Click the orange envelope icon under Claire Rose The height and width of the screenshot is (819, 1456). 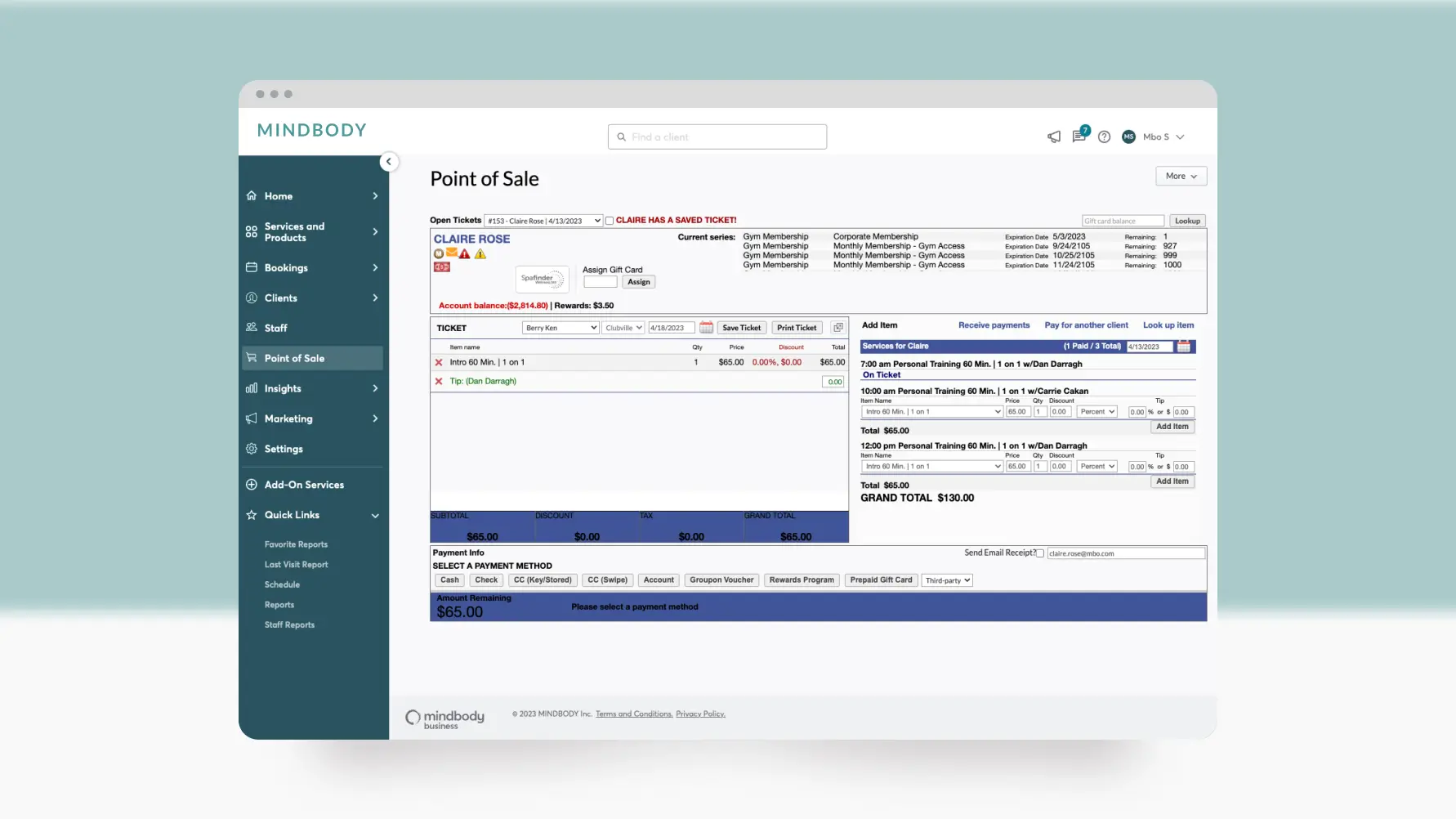[452, 253]
